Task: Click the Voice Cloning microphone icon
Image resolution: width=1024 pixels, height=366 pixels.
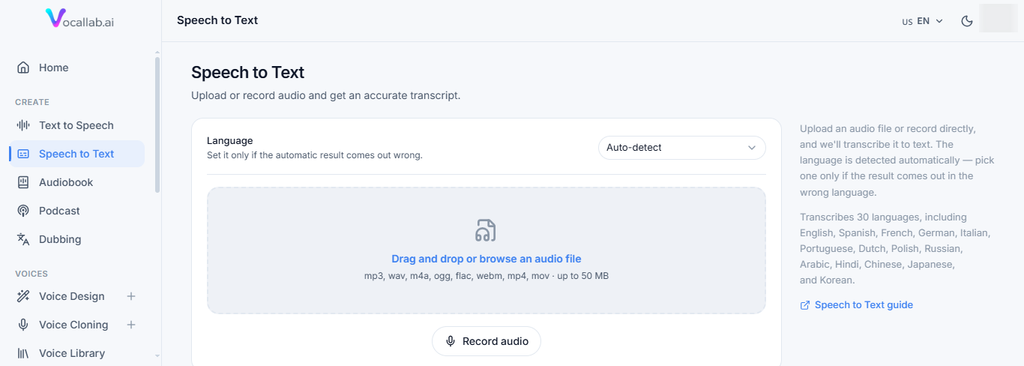Action: pos(24,325)
